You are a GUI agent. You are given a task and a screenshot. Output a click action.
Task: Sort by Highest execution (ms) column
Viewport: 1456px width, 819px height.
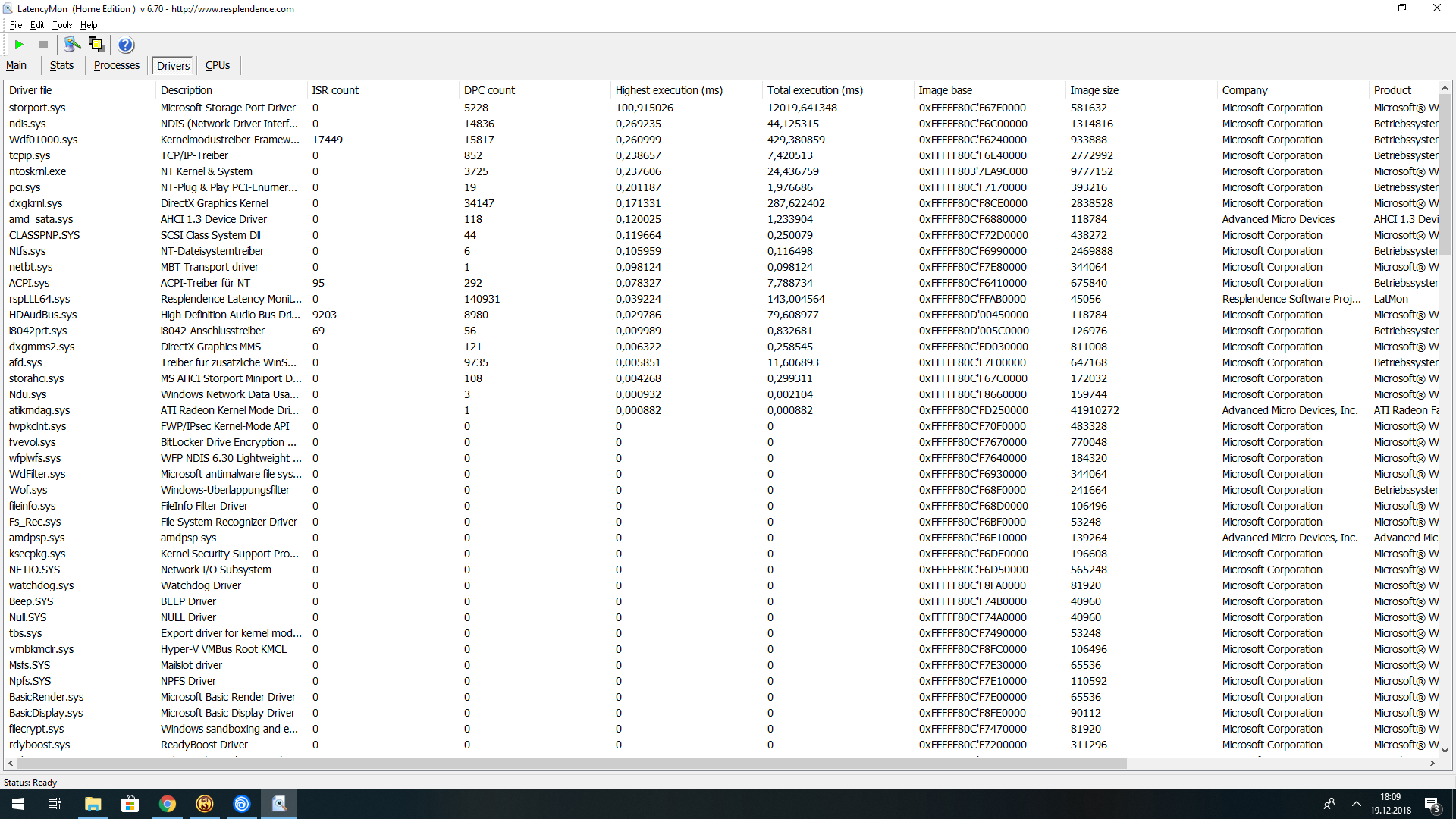pos(668,90)
